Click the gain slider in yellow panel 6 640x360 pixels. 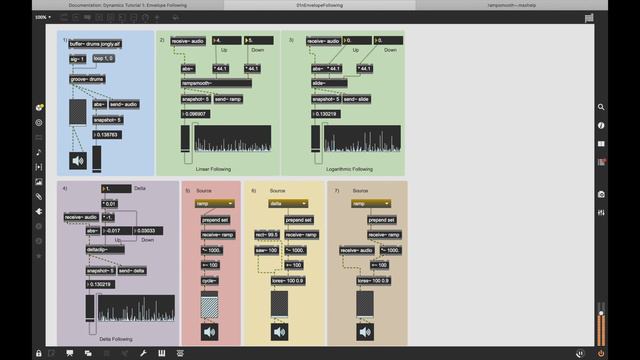280,304
